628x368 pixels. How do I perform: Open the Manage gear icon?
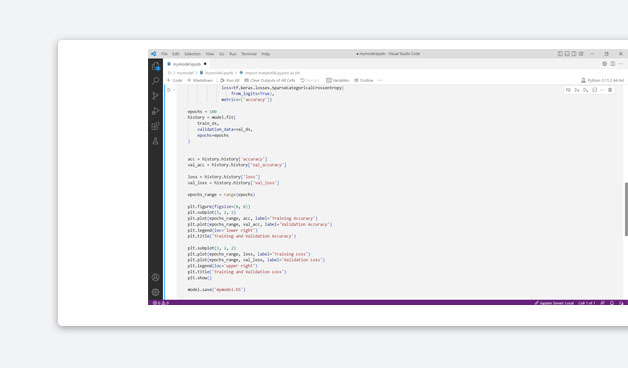(x=155, y=292)
